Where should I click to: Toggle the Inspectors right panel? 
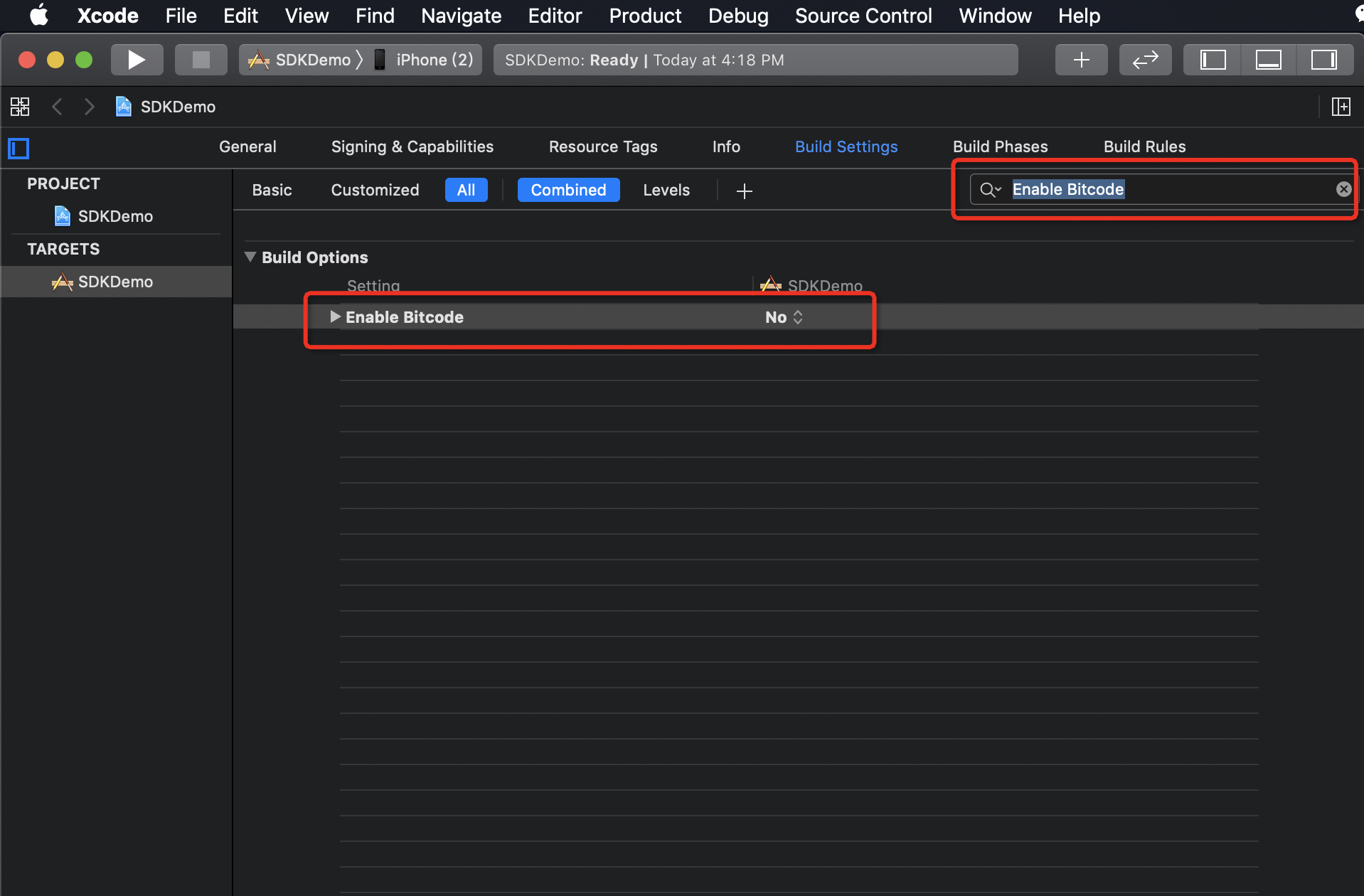(x=1323, y=60)
